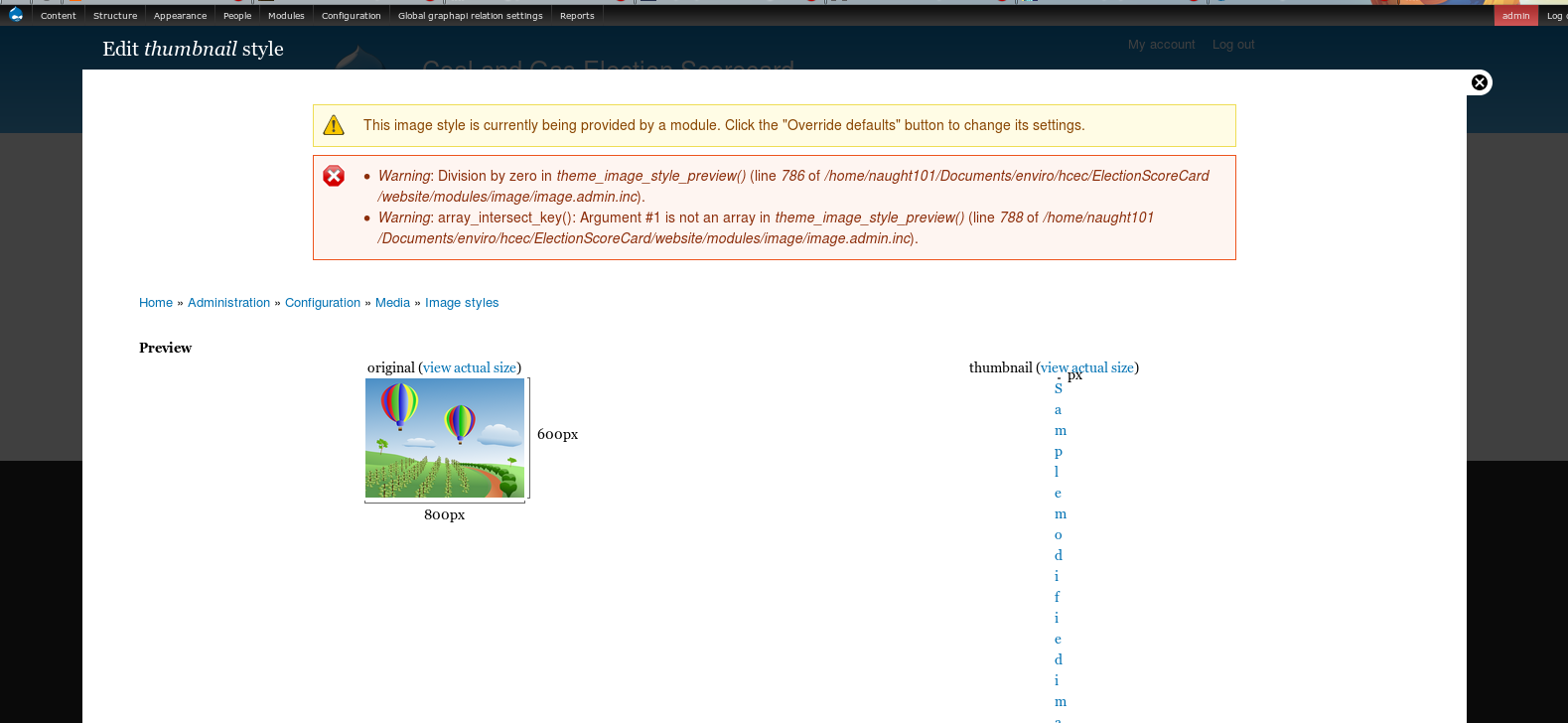Screen dimensions: 1568x723
Task: Open the Configuration admin menu
Action: click(x=352, y=16)
